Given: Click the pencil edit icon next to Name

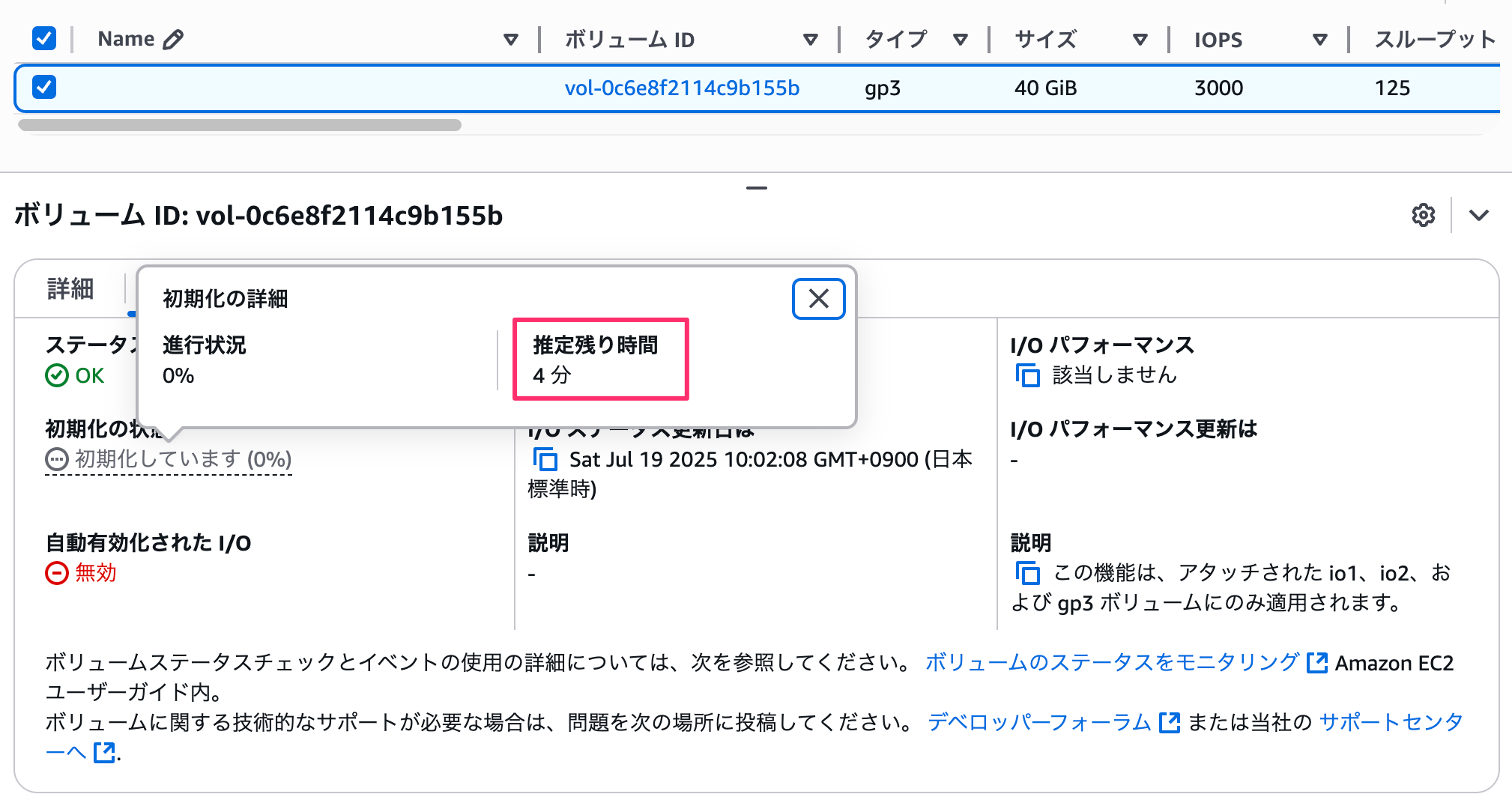Looking at the screenshot, I should click(173, 39).
